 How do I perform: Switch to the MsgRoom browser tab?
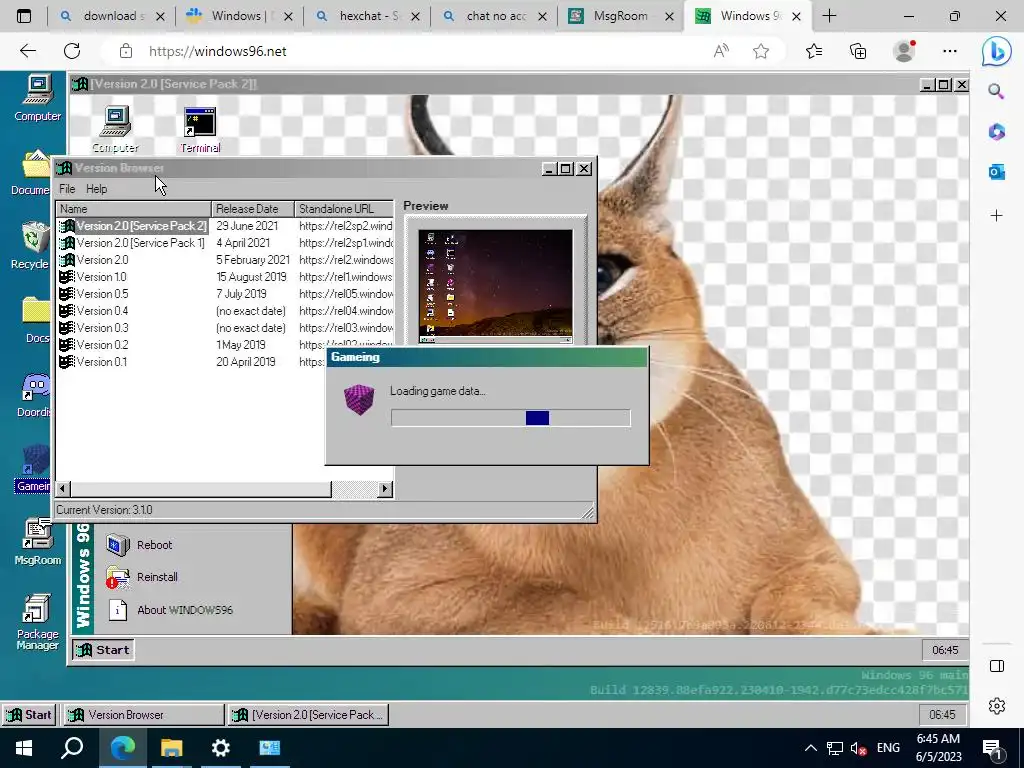coord(620,16)
